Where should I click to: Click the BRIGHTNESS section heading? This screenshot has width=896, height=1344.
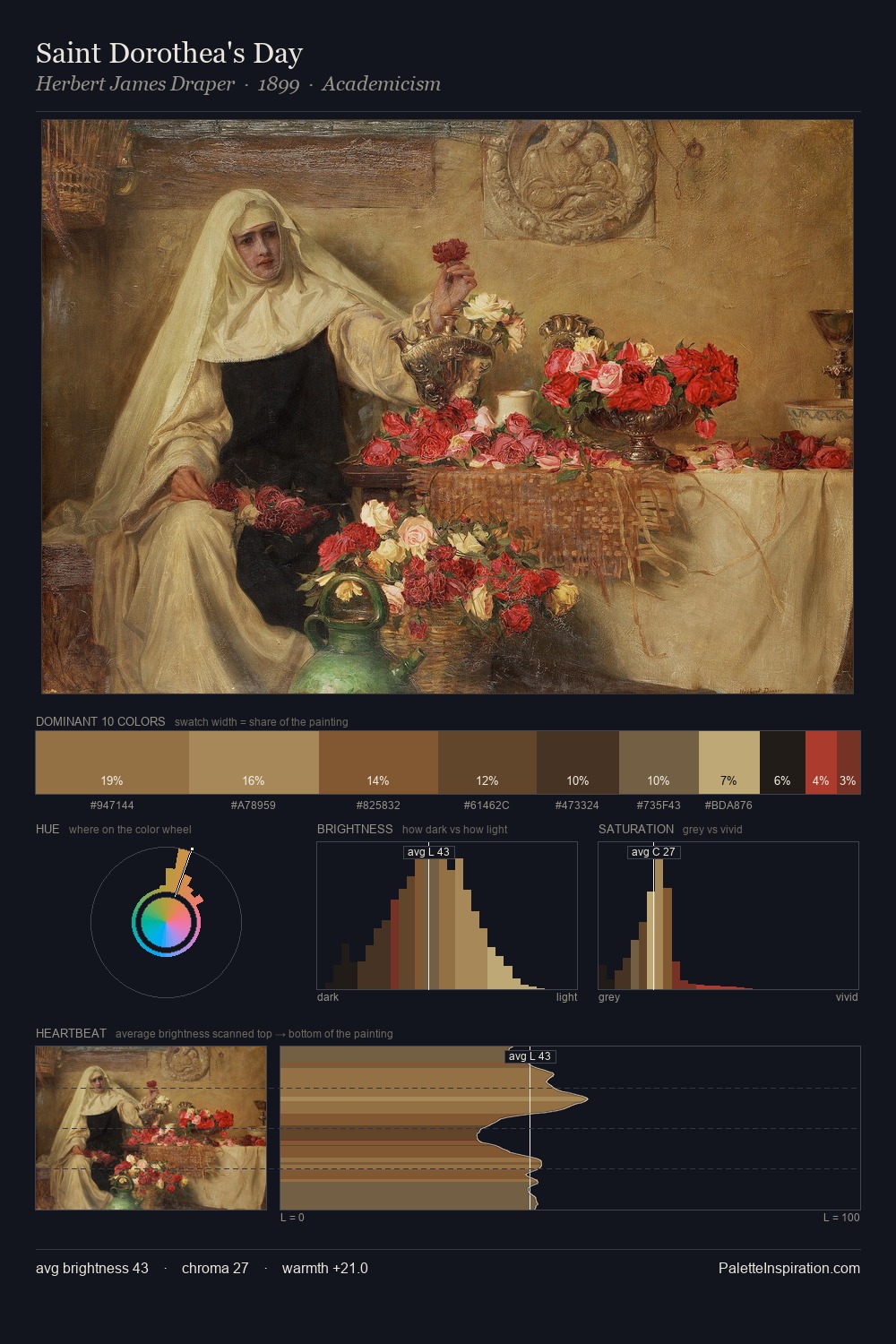coord(355,829)
